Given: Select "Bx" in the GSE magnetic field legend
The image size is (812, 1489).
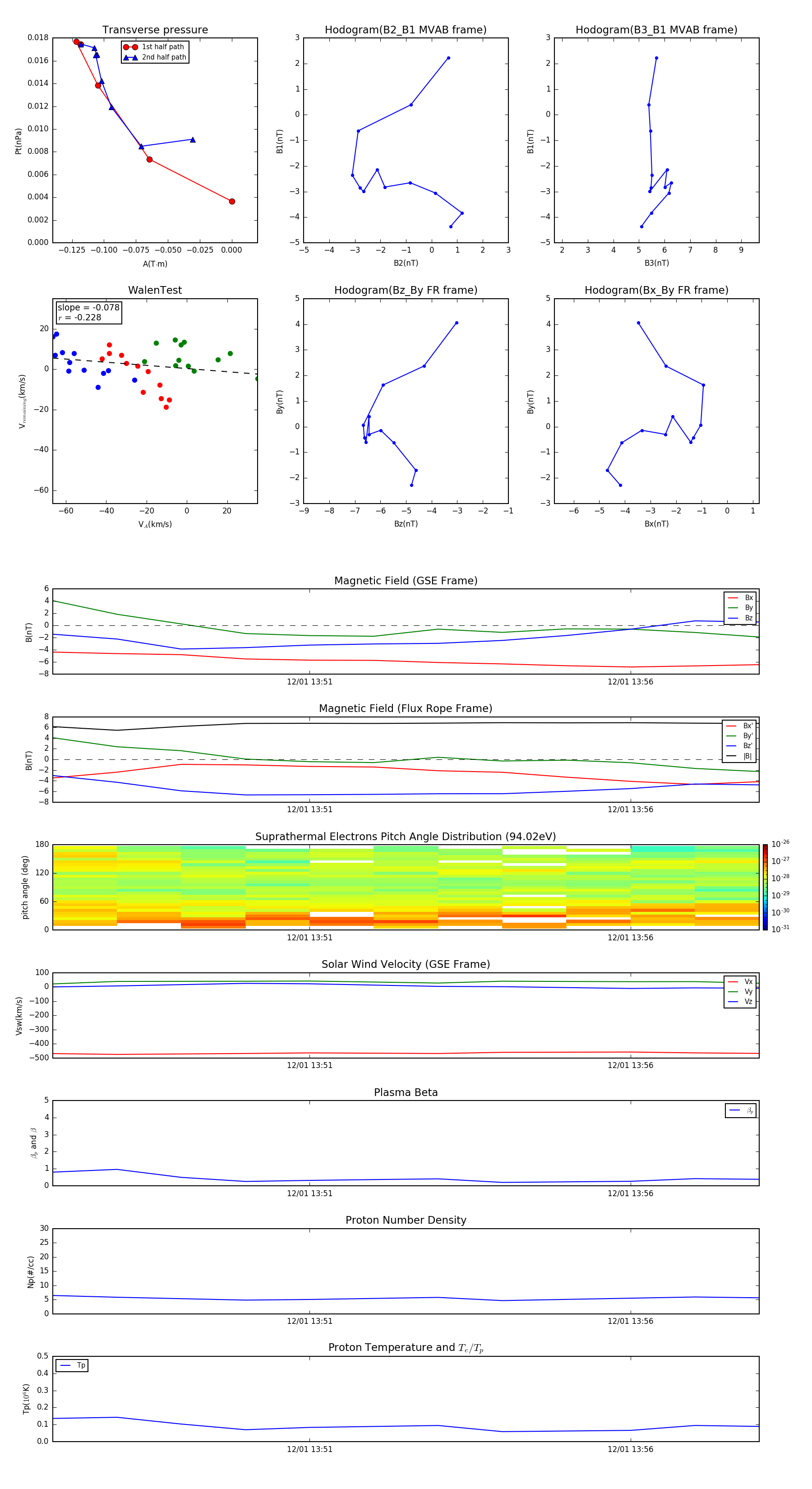Looking at the screenshot, I should 740,598.
